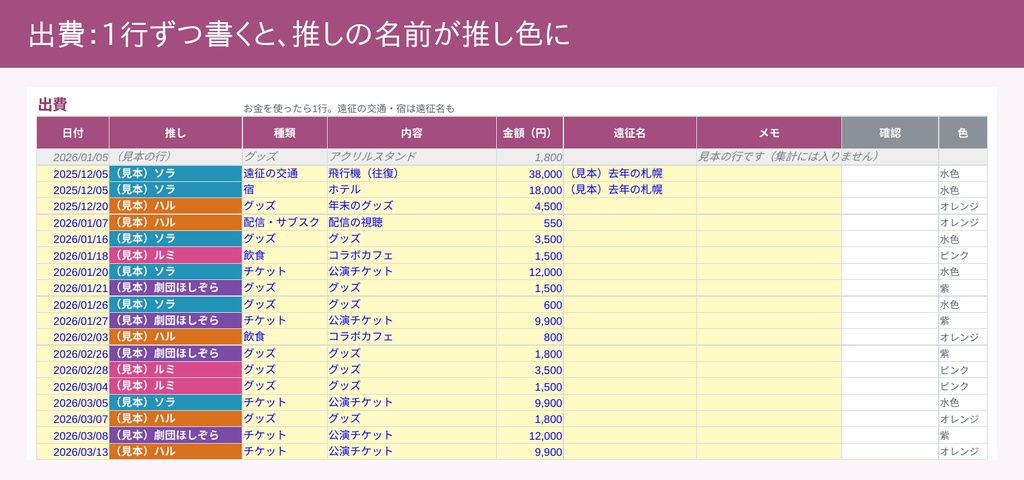Select the date 2026/03/13
This screenshot has width=1024, height=480.
(x=73, y=452)
